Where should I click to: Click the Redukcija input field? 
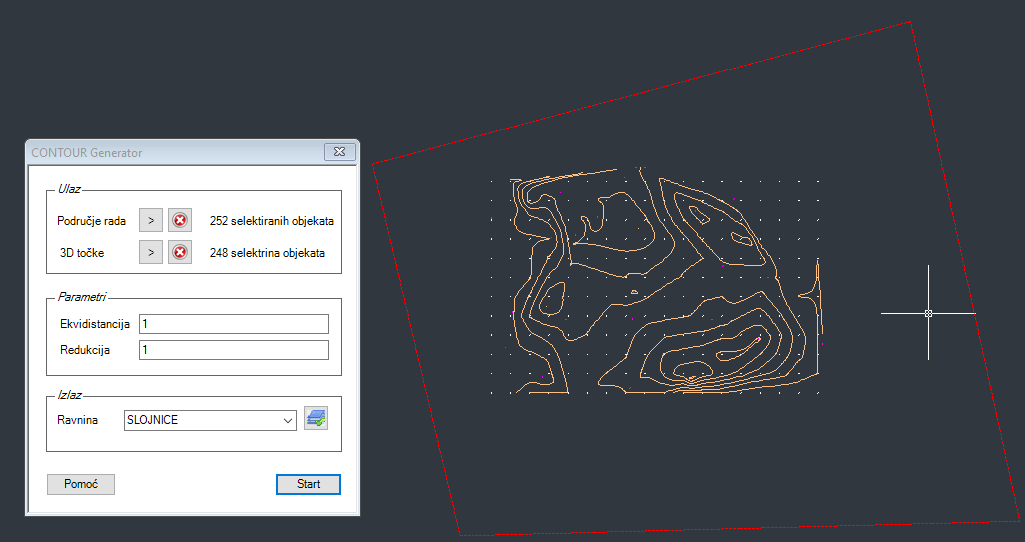pos(234,350)
